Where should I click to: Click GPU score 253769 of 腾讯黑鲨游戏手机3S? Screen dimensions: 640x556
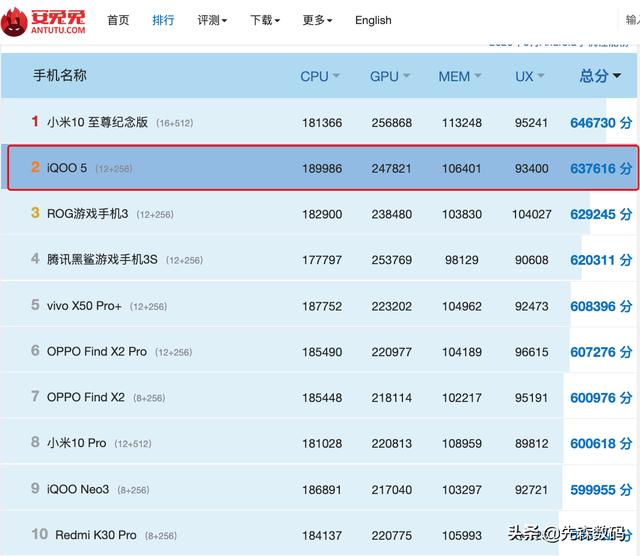391,260
